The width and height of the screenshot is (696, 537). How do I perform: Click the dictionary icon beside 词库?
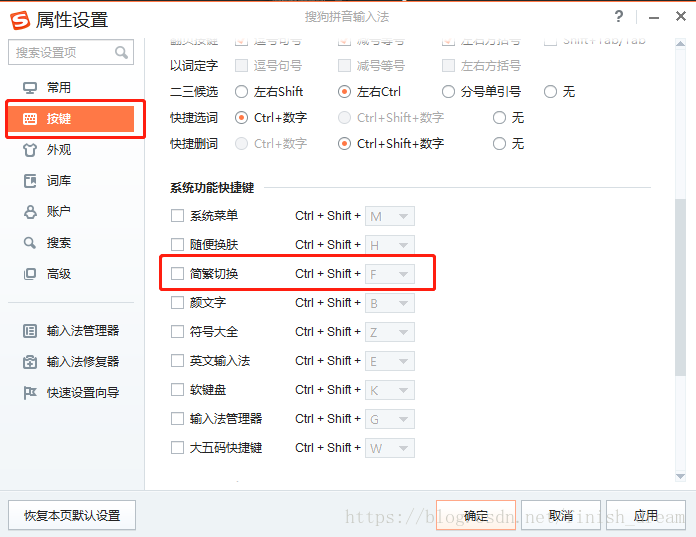point(30,181)
